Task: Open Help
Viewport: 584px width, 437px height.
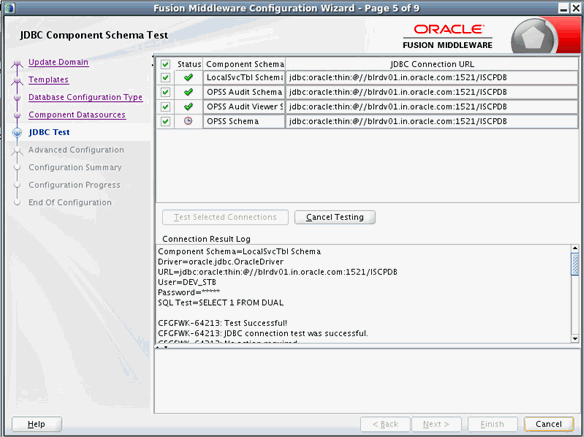Action: click(x=36, y=424)
